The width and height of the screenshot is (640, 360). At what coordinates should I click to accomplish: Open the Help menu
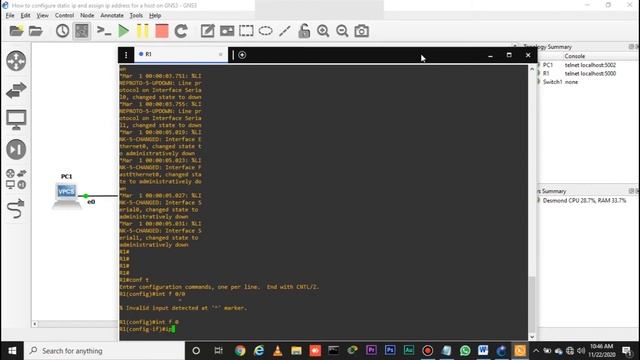[155, 16]
